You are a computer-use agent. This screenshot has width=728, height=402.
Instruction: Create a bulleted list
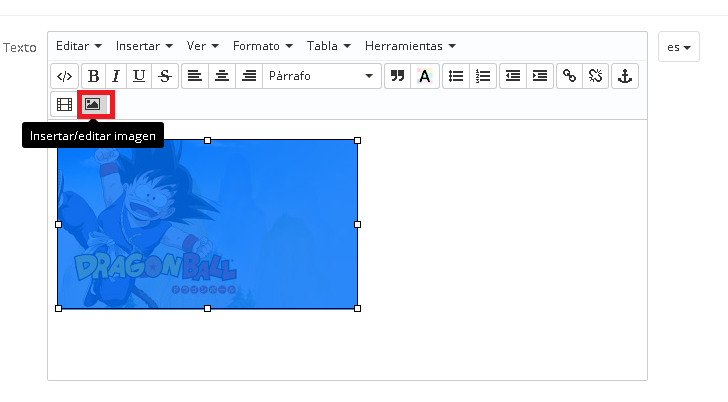coord(456,76)
